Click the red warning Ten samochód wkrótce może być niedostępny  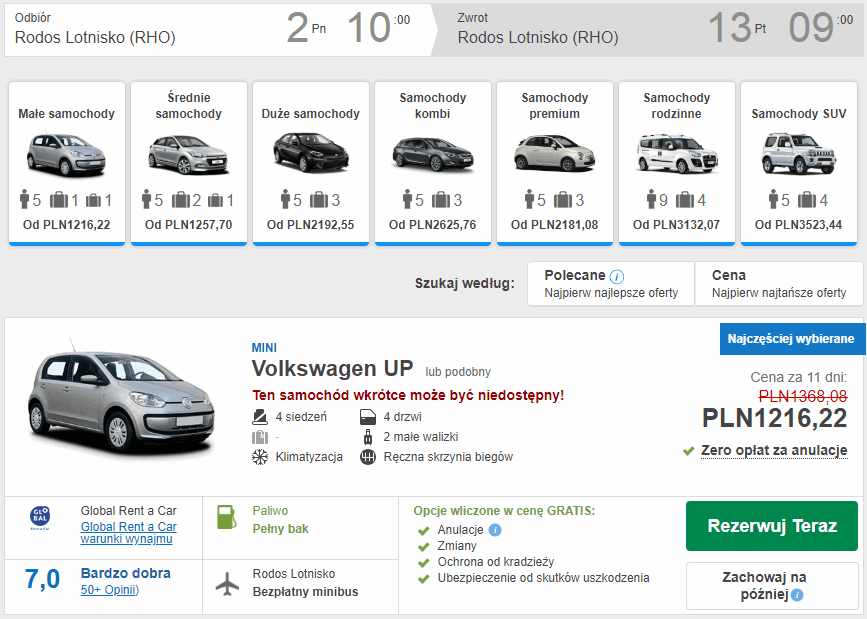tap(408, 396)
